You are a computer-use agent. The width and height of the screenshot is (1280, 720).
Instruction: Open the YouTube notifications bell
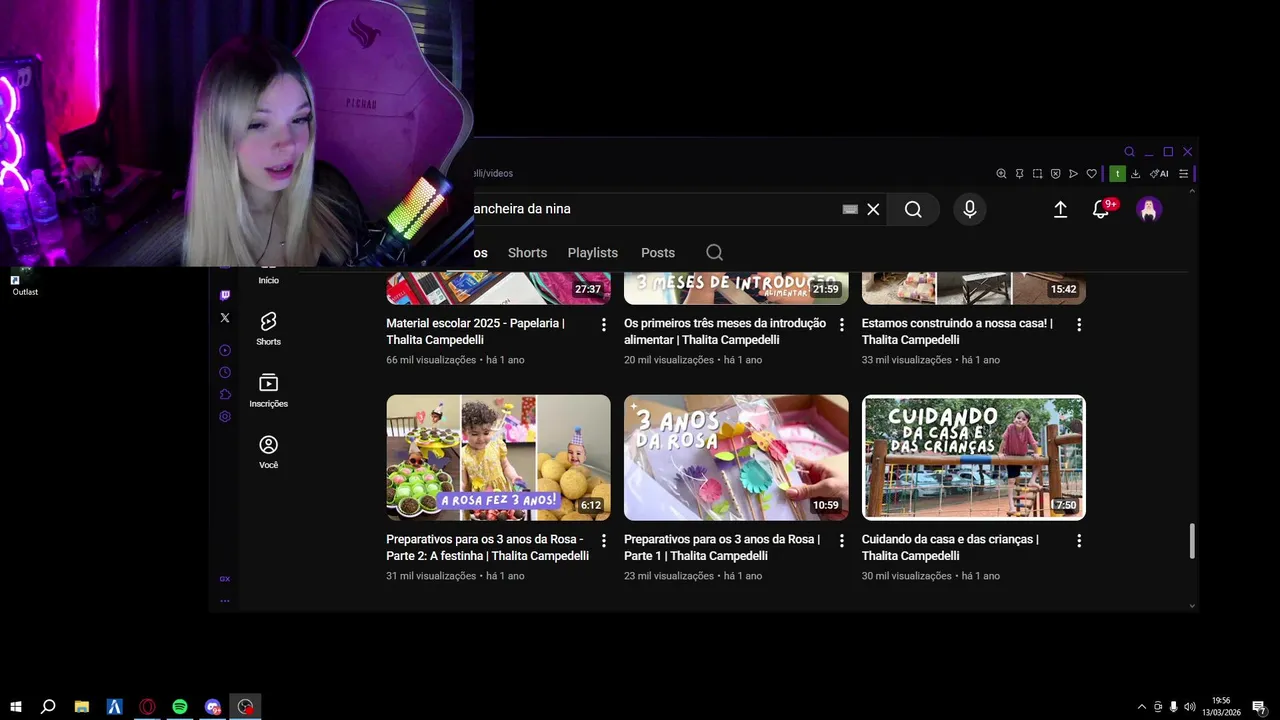click(x=1102, y=209)
